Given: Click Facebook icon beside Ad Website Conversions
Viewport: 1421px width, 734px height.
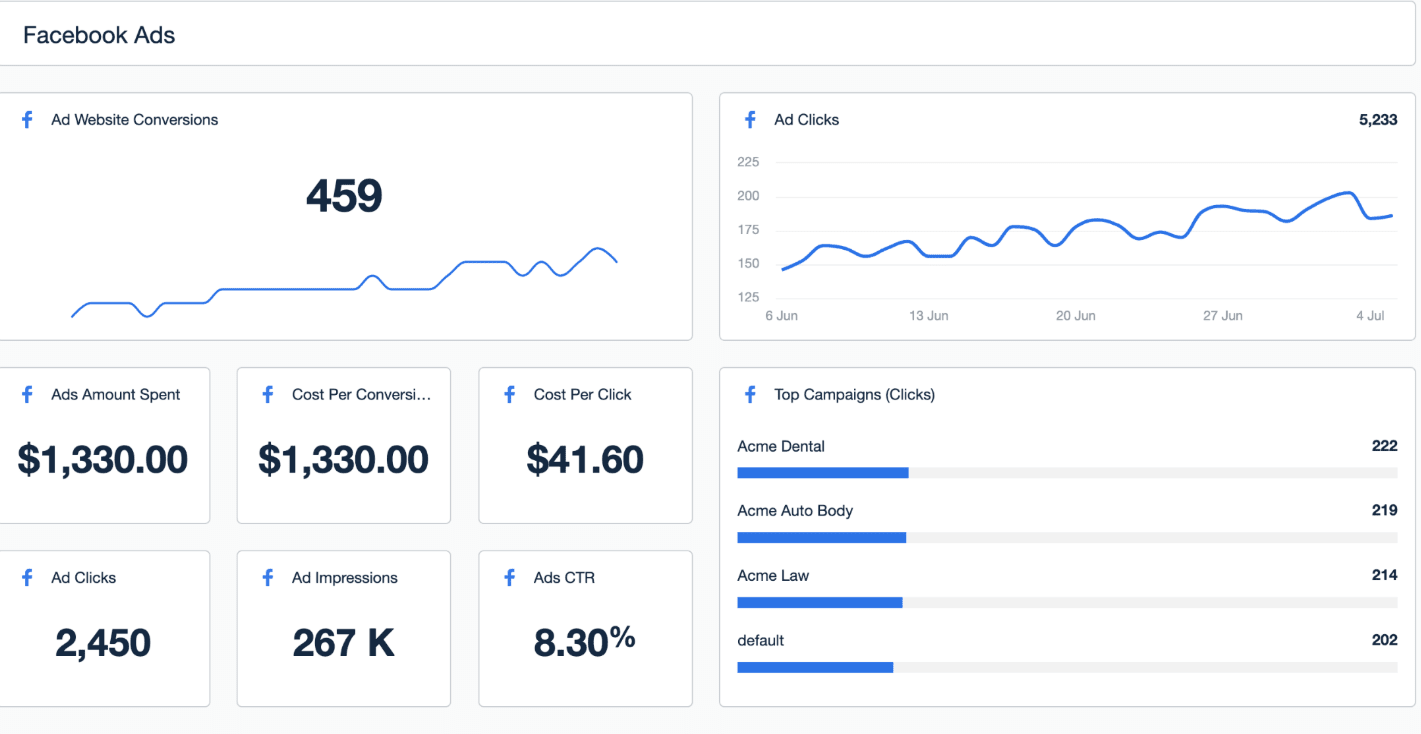Looking at the screenshot, I should coord(27,120).
